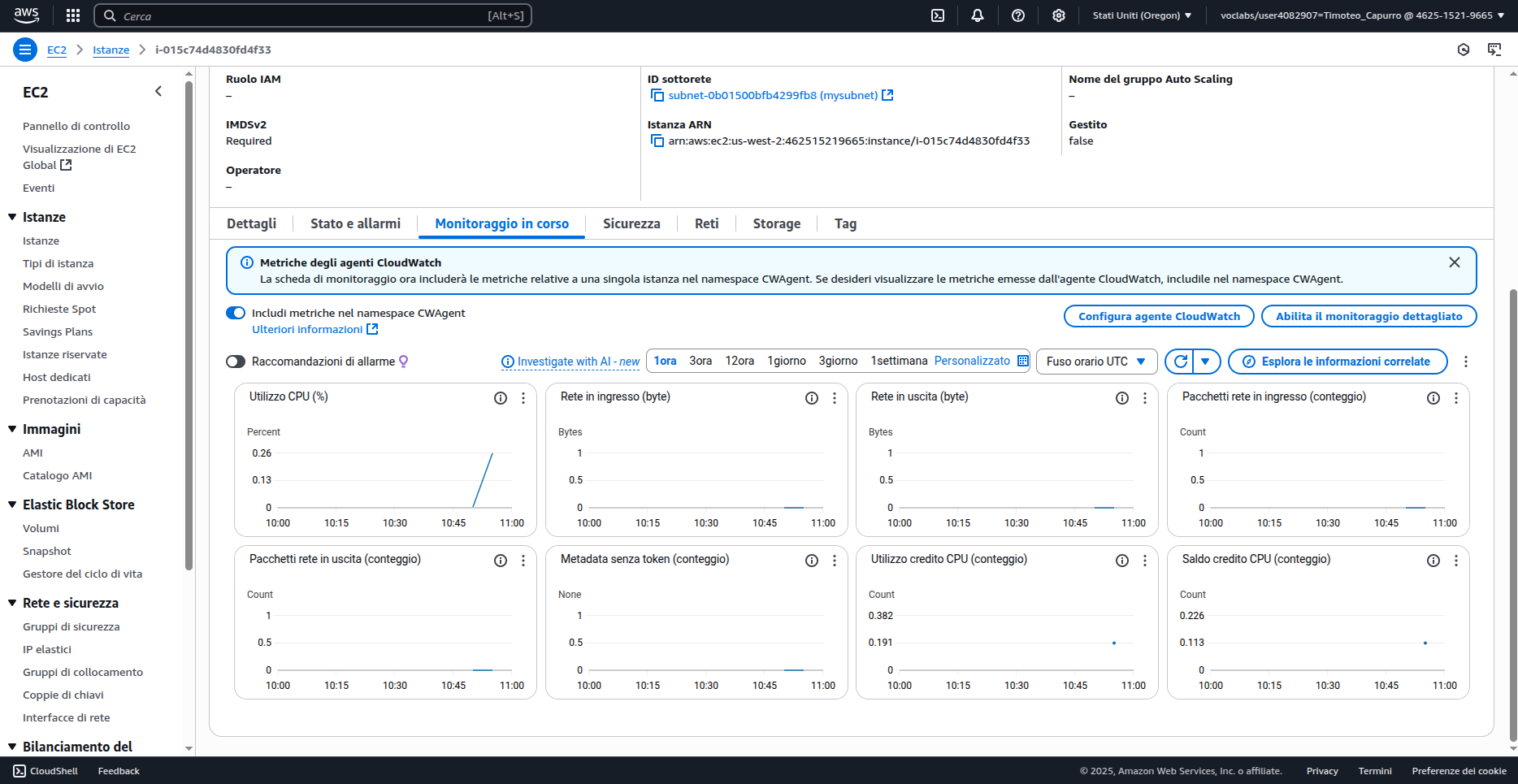
Task: Open options of Saldo credito CPU chart
Action: pyautogui.click(x=1456, y=561)
